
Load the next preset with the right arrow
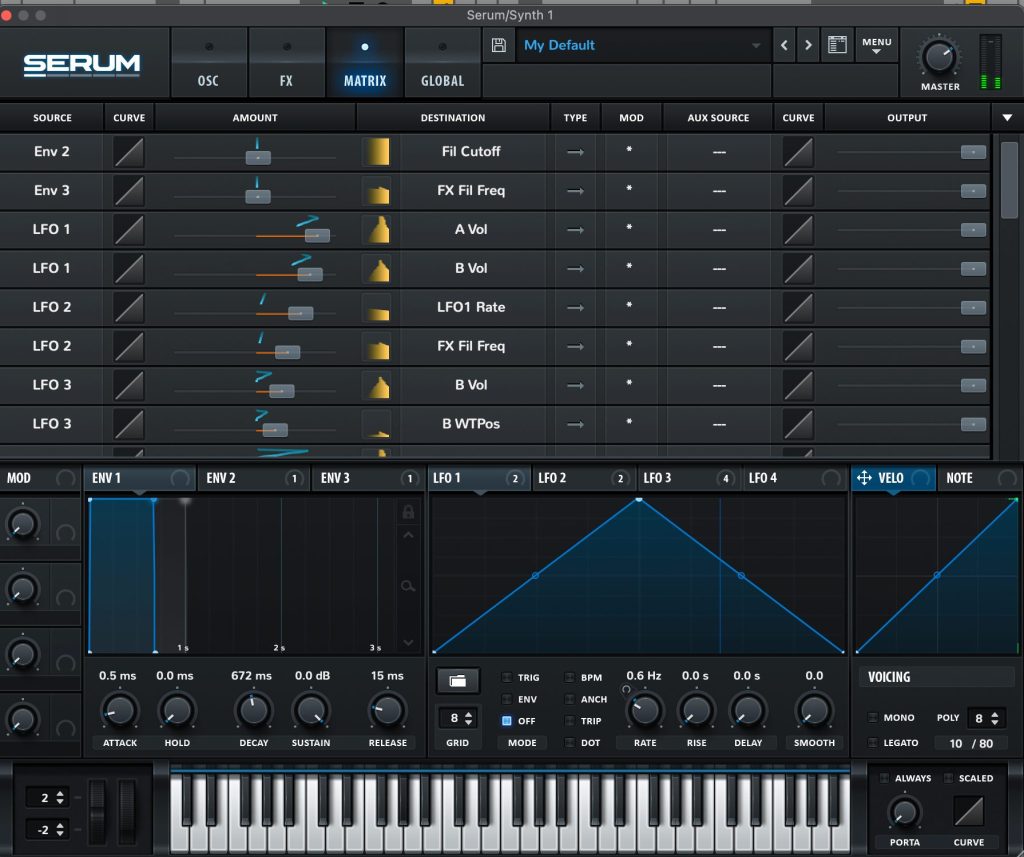[808, 45]
